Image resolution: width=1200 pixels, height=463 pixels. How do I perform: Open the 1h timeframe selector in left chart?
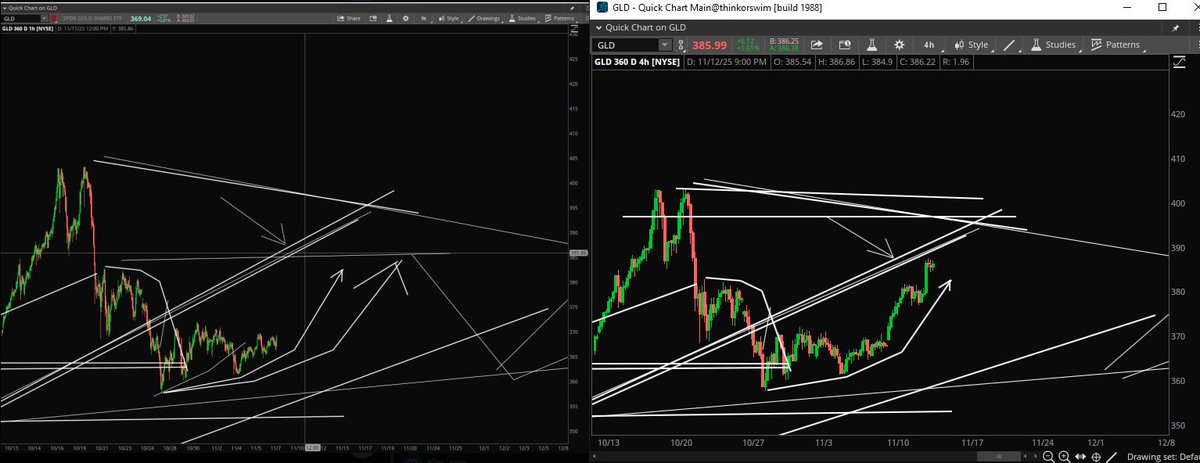424,19
